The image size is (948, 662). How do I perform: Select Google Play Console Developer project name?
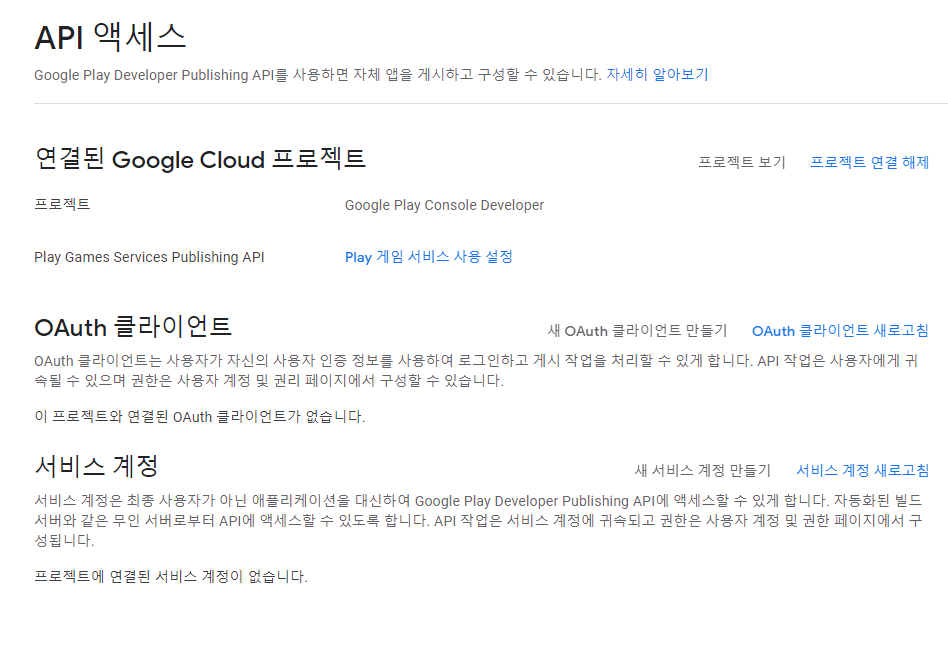444,205
